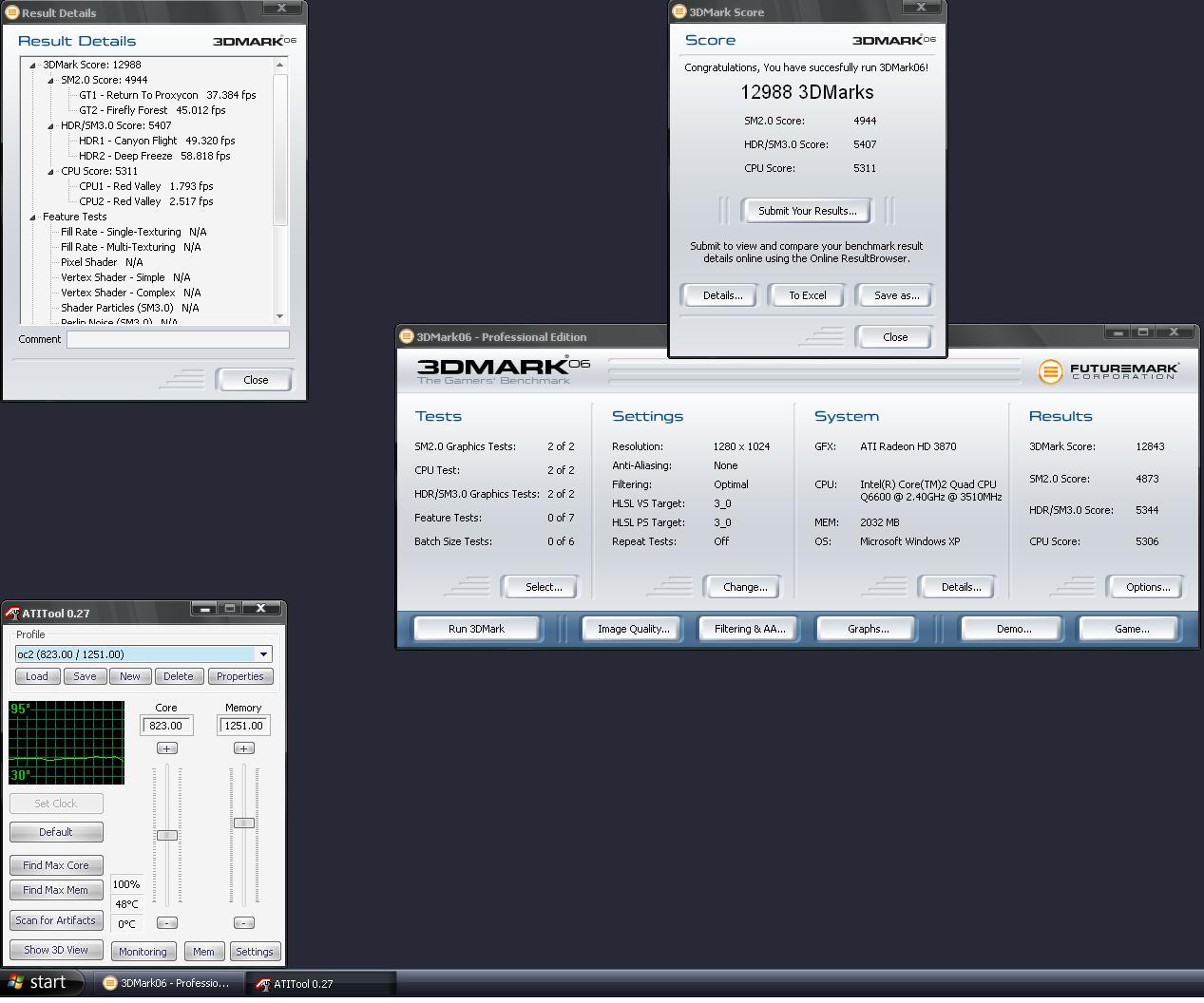Image resolution: width=1204 pixels, height=1003 pixels.
Task: Decrease Core clock with minus button
Action: [x=166, y=923]
